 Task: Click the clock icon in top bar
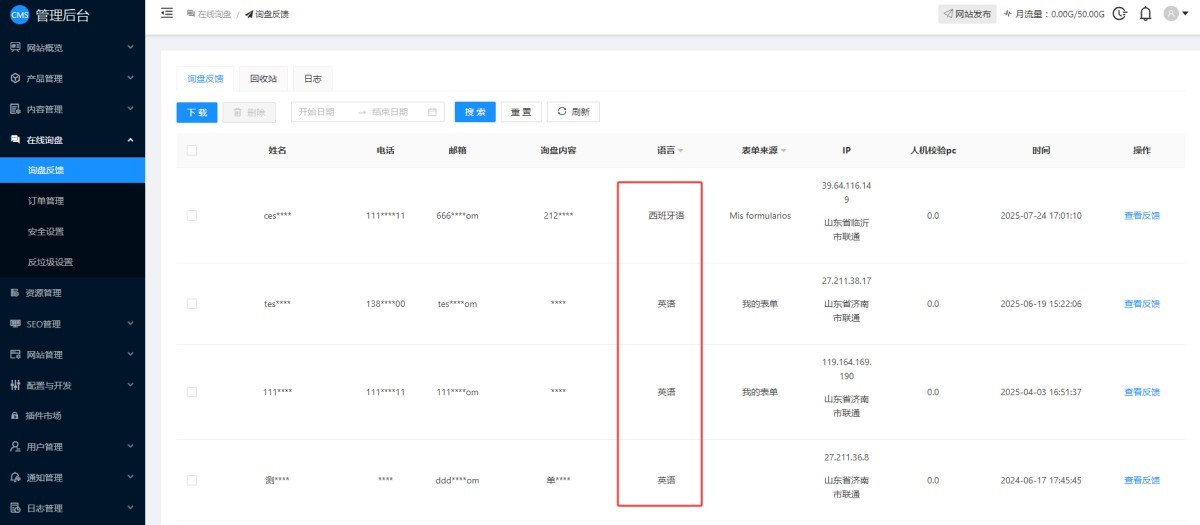1119,14
